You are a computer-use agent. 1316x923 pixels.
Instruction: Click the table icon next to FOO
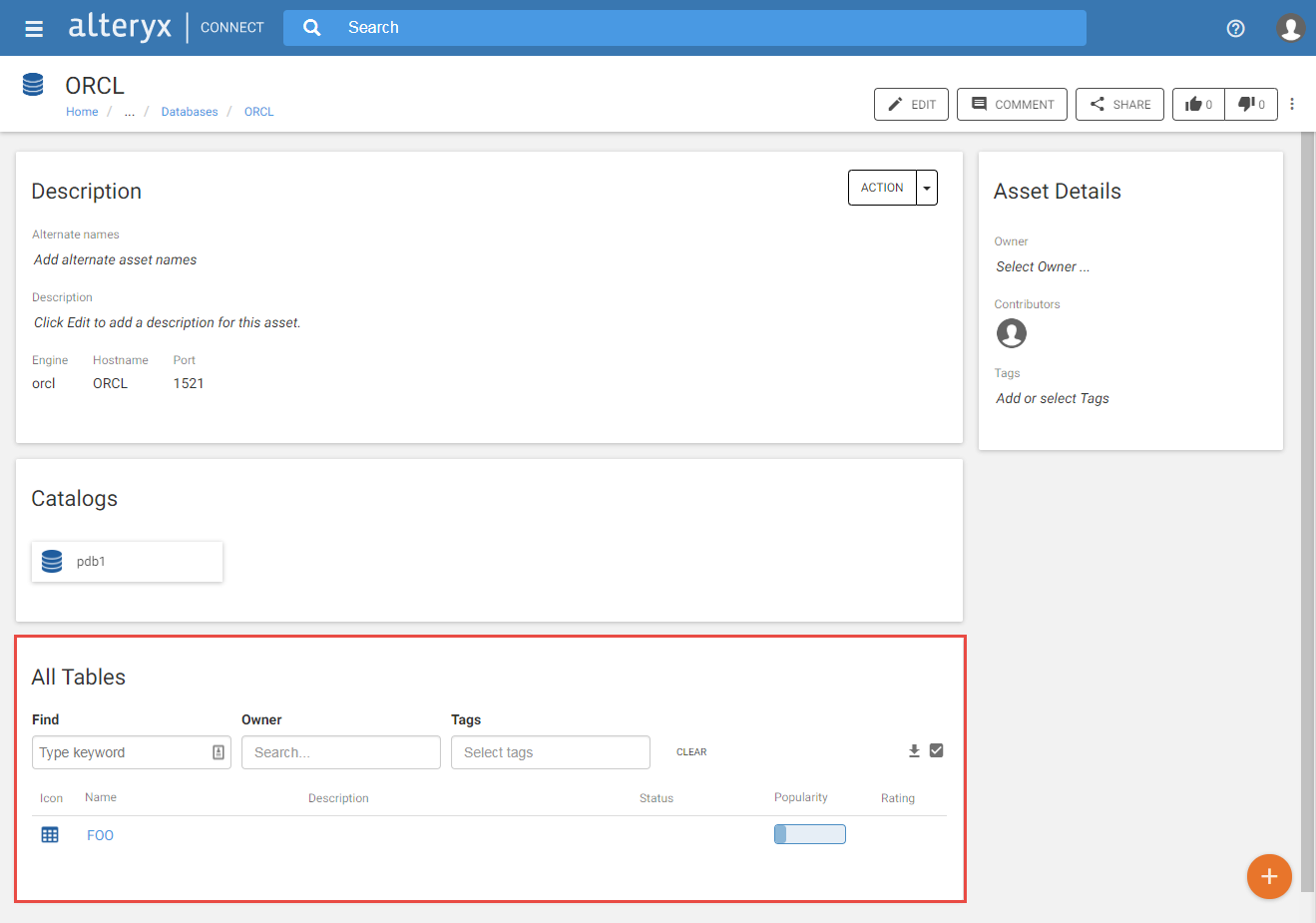[x=50, y=834]
